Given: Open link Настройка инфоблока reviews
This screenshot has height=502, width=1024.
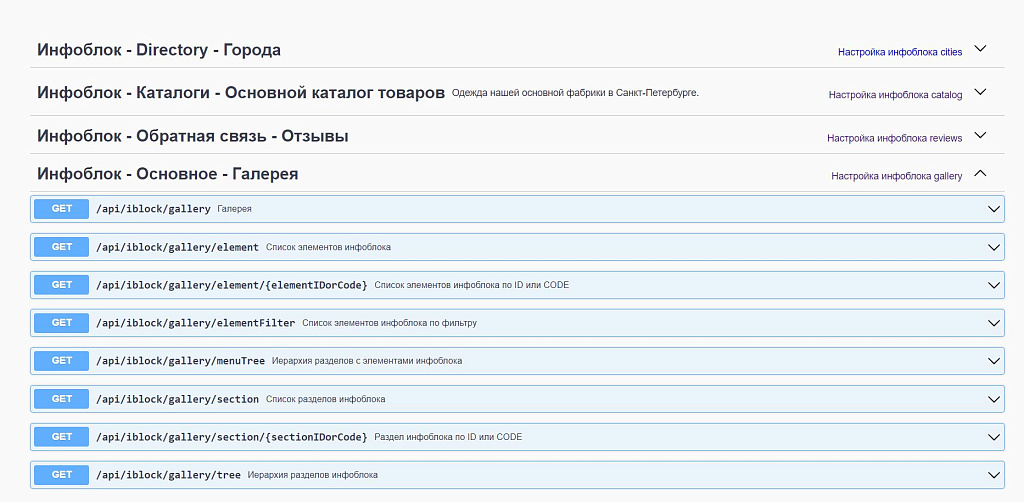Looking at the screenshot, I should (x=894, y=138).
